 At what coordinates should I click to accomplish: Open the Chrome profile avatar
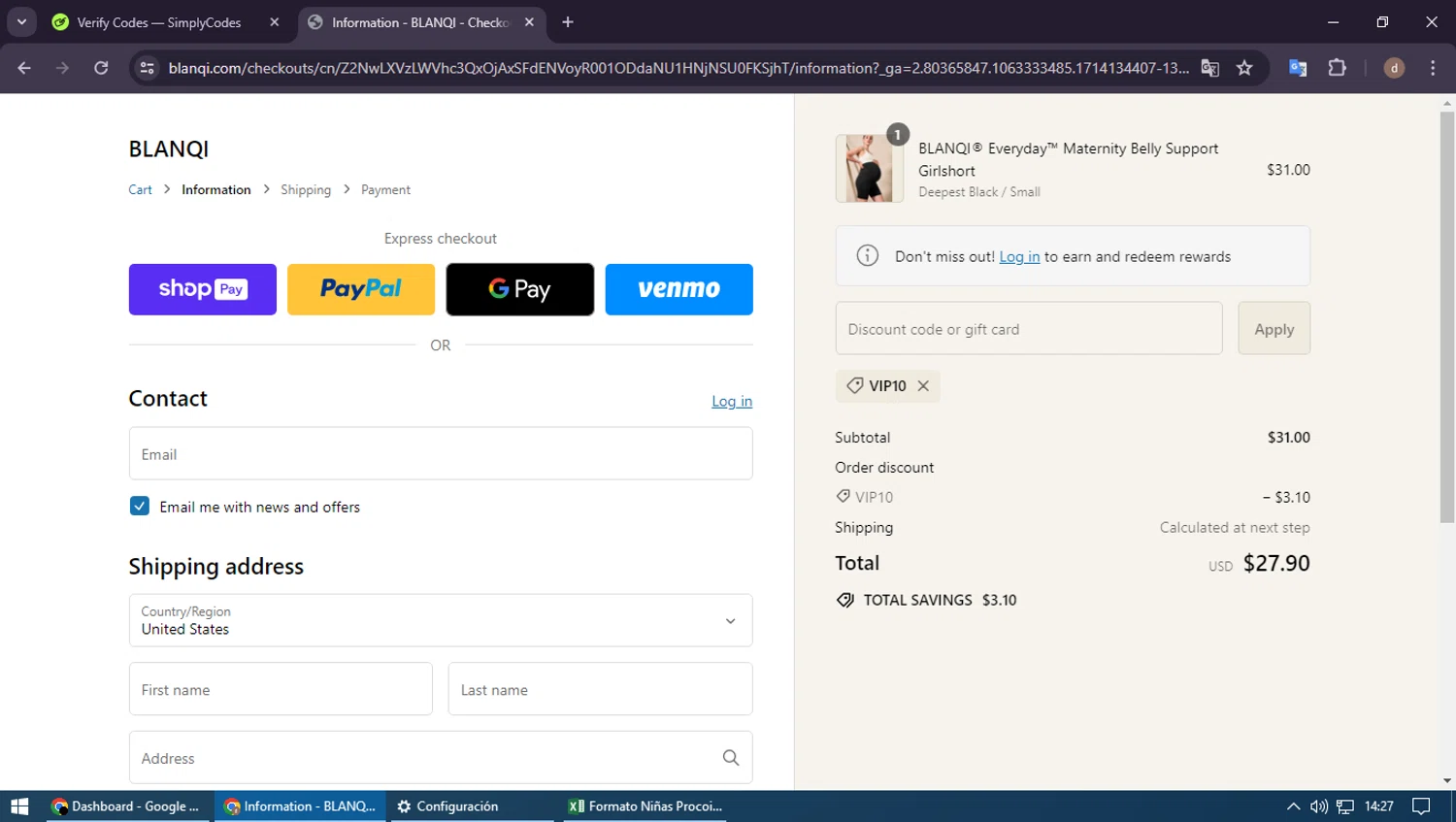(1394, 68)
